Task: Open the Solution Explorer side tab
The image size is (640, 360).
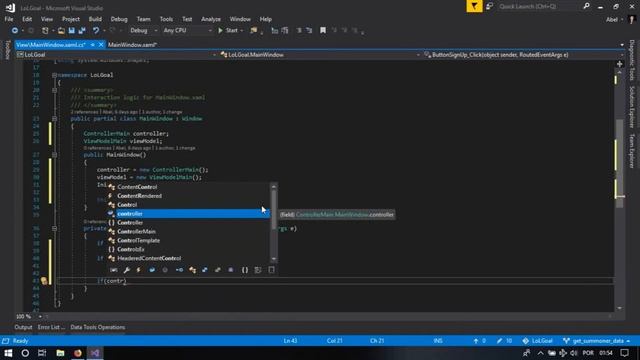Action: pyautogui.click(x=632, y=107)
